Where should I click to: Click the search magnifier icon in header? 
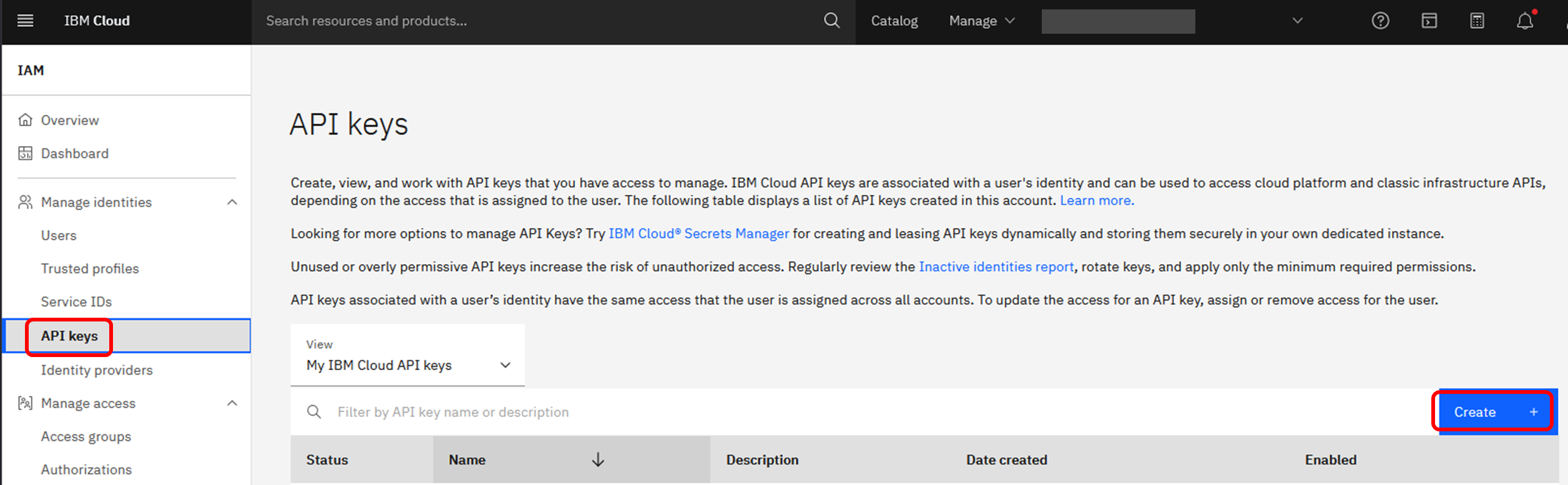831,21
